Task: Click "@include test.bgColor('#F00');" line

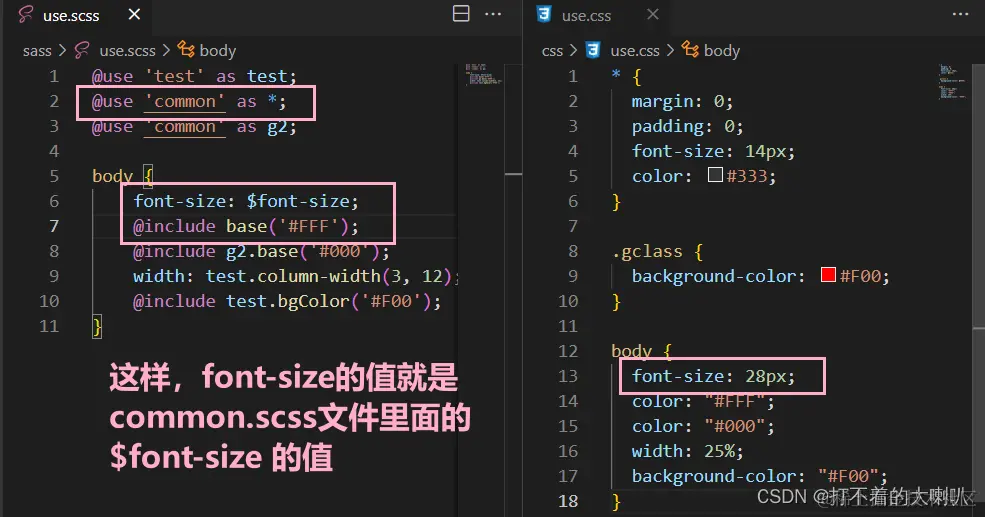Action: pos(287,302)
